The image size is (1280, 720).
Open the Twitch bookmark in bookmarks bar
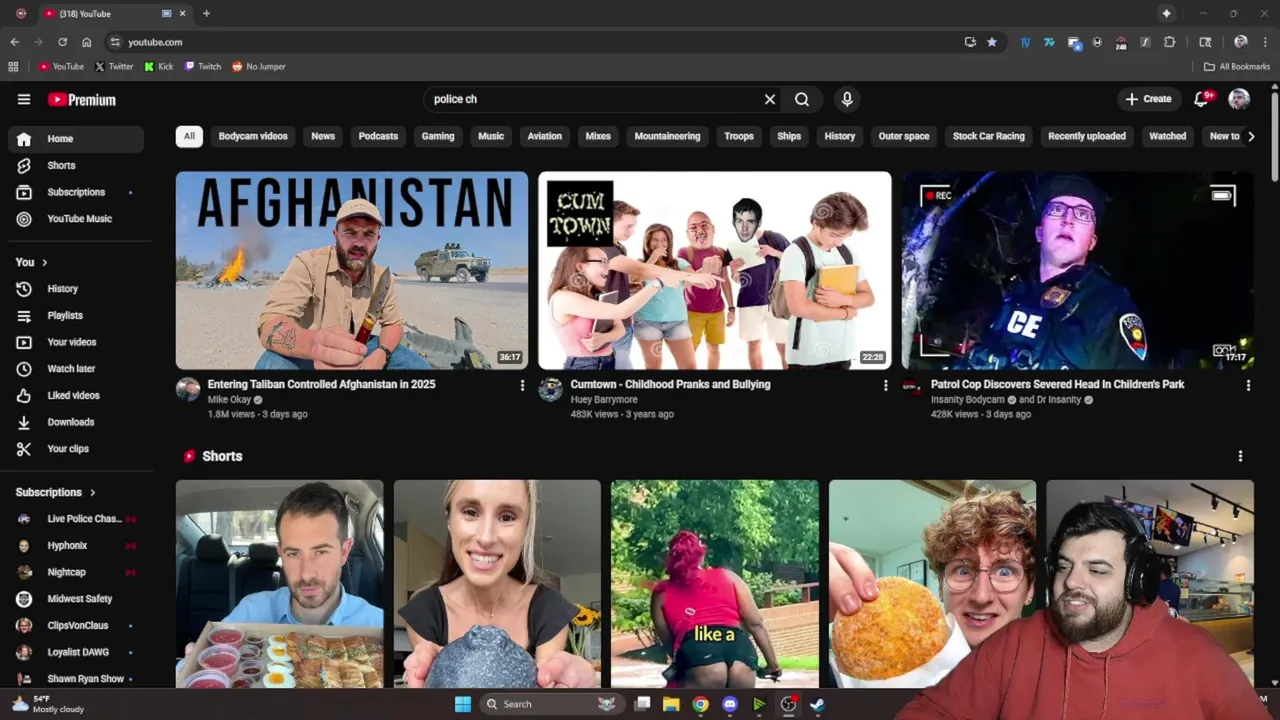[203, 66]
